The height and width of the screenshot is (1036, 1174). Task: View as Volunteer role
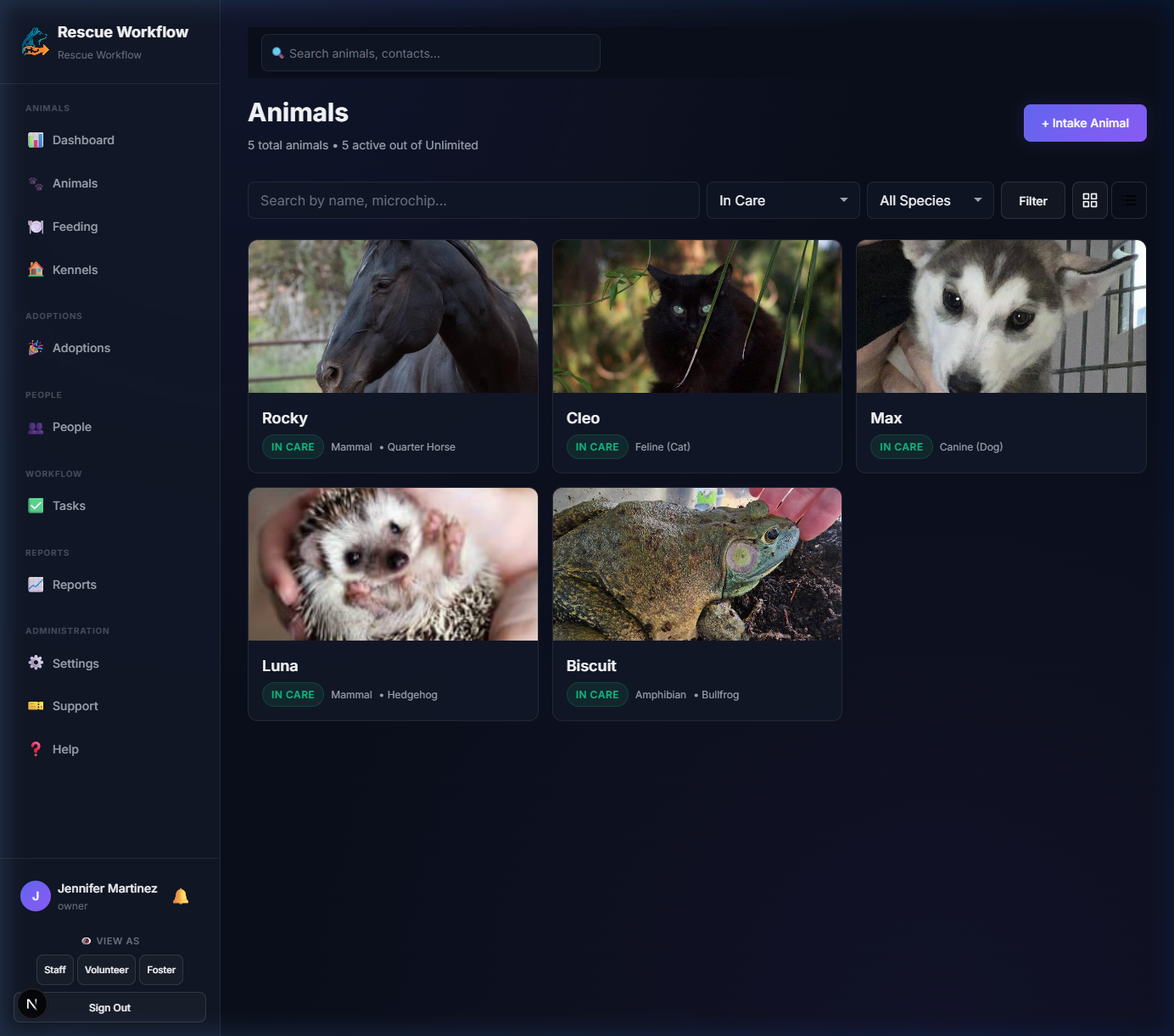(x=106, y=970)
